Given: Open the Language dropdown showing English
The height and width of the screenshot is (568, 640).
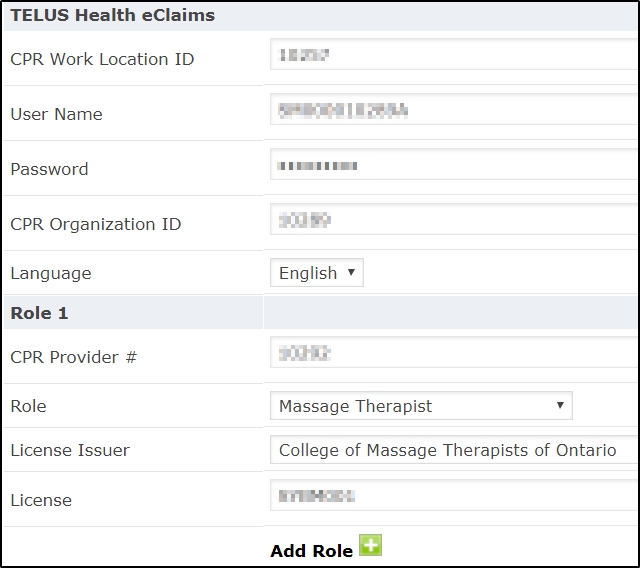Looking at the screenshot, I should click(x=317, y=273).
